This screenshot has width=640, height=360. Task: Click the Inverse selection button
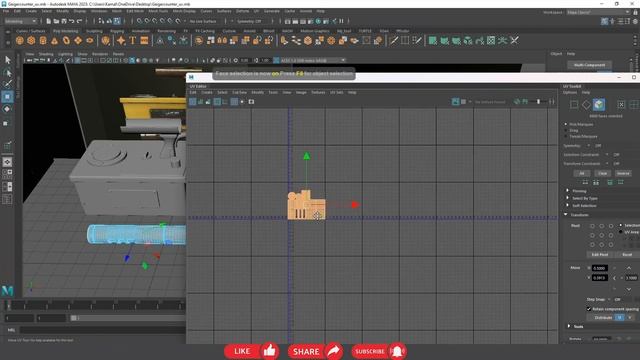click(x=623, y=173)
